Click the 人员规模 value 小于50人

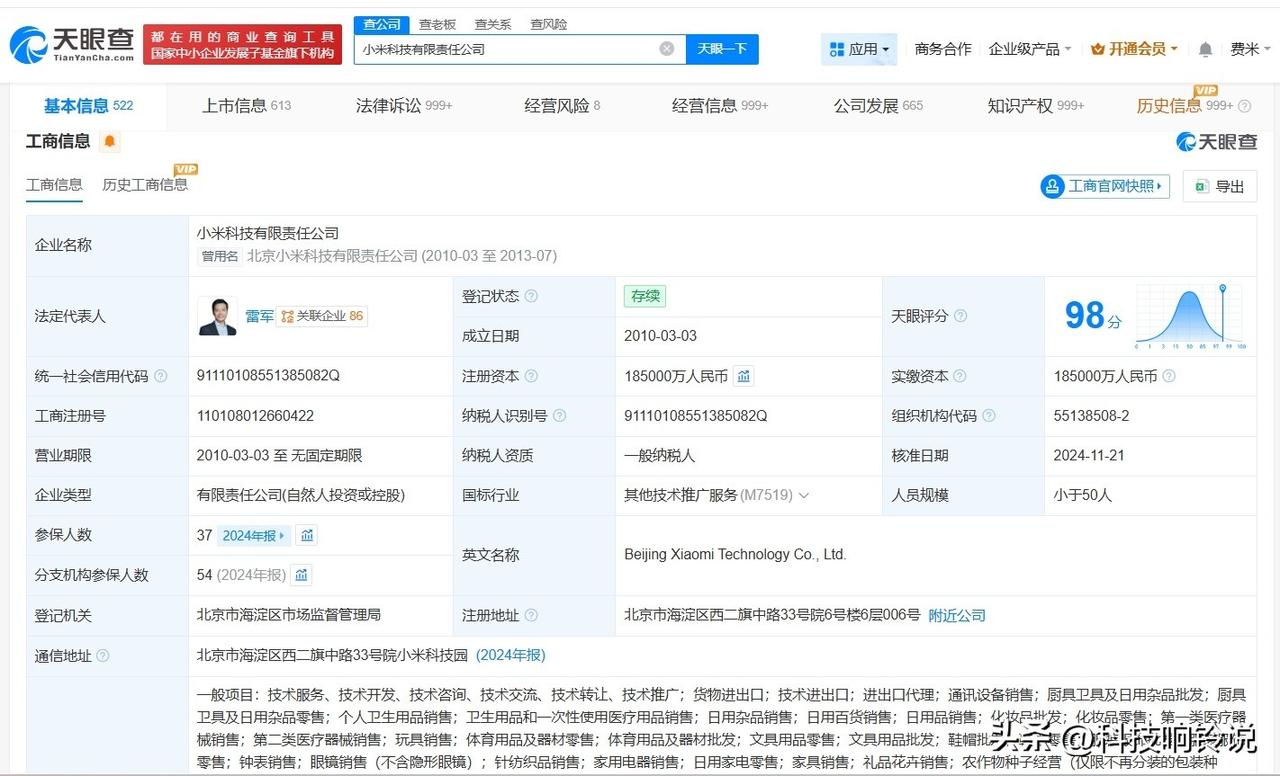(x=1082, y=496)
